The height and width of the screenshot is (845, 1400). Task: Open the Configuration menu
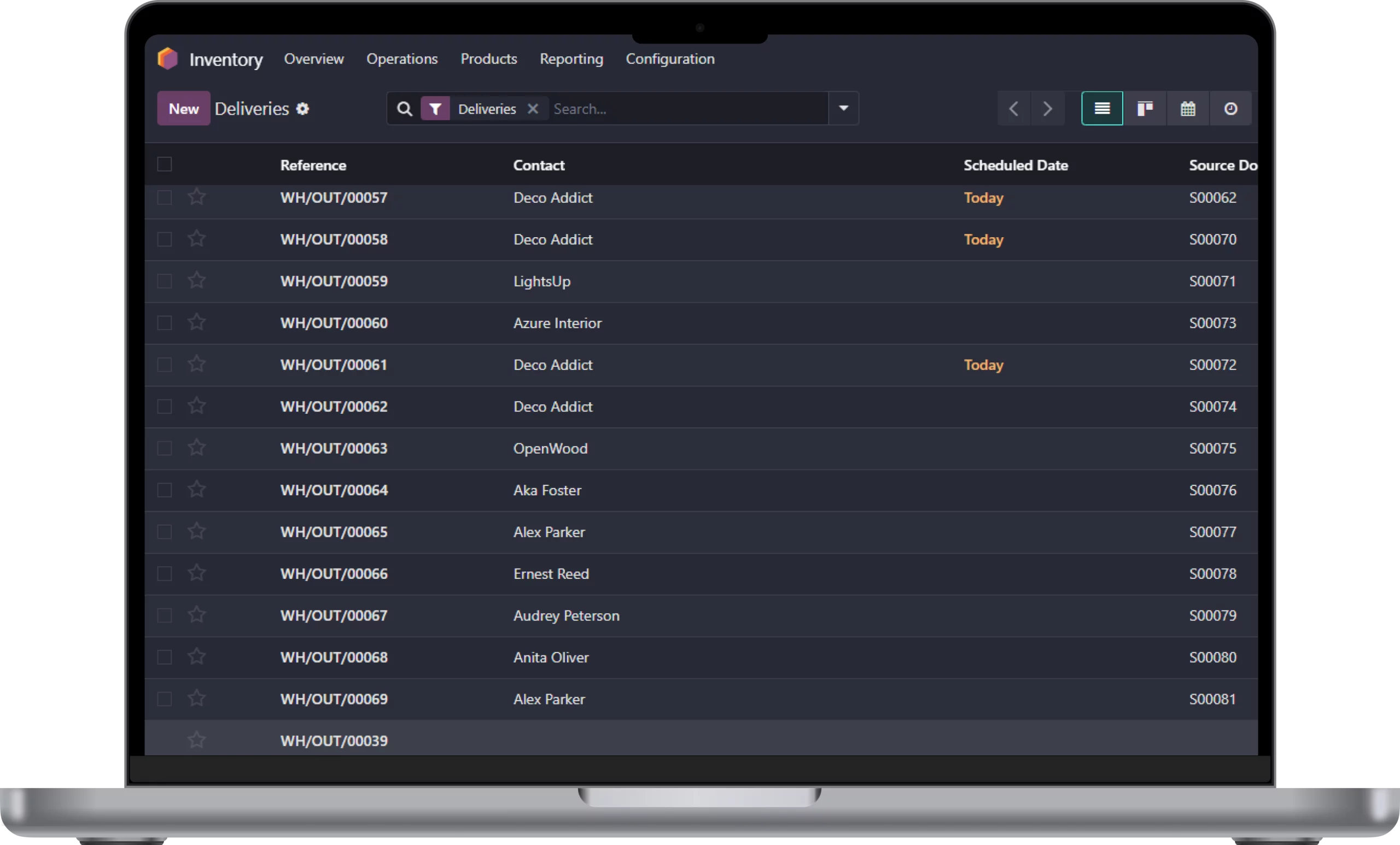click(x=670, y=59)
